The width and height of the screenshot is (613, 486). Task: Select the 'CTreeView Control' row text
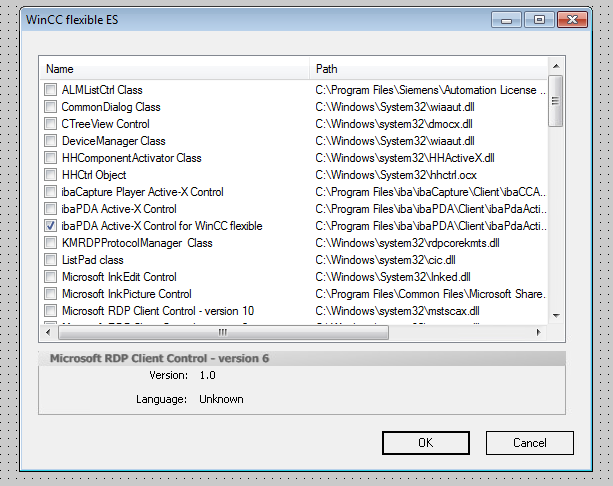tap(106, 124)
